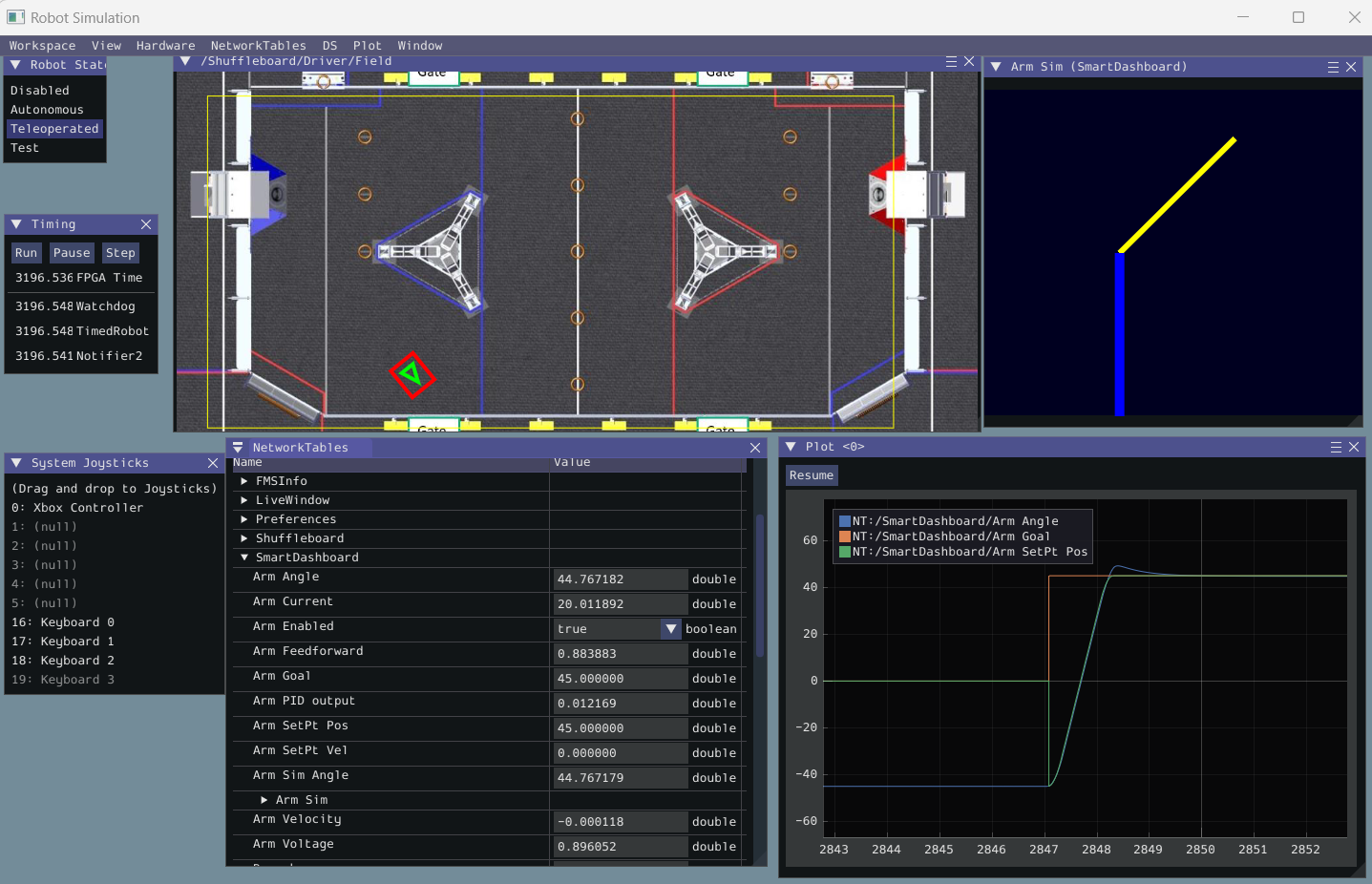
Task: Click the Arm Angle orange legend swatch
Action: 844,537
